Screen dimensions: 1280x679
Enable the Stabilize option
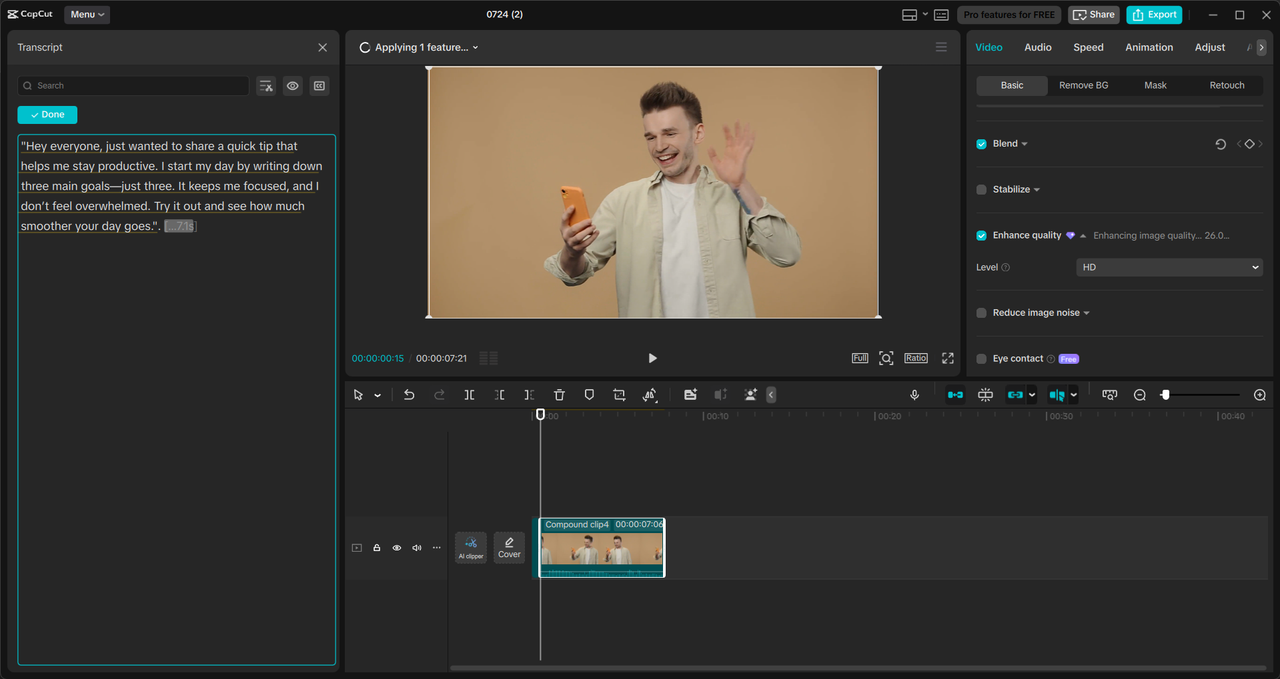click(x=981, y=189)
